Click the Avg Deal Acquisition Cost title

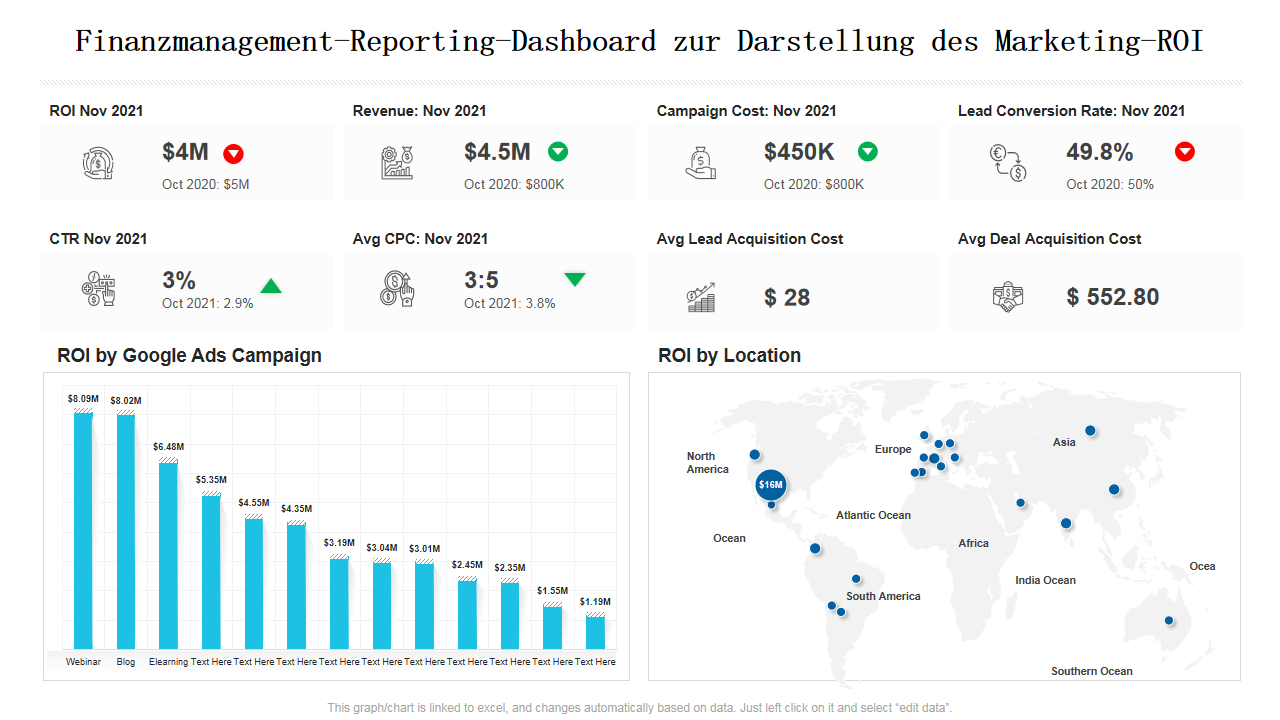point(1050,239)
